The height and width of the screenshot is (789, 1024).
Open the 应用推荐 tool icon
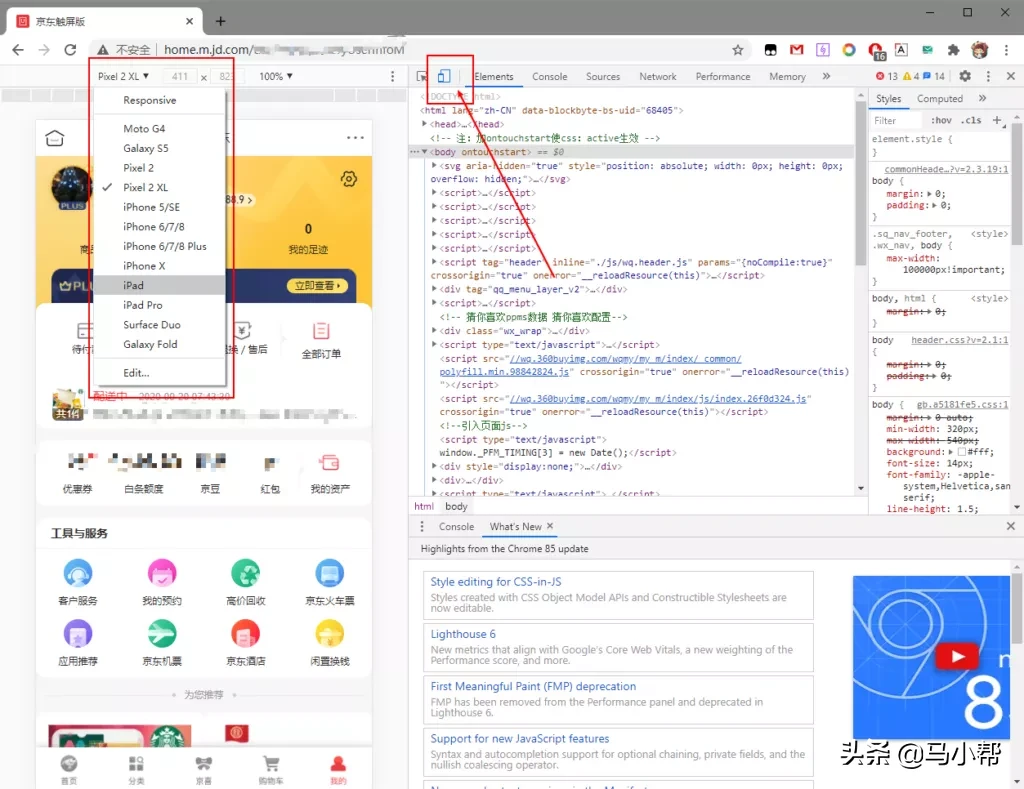(78, 634)
